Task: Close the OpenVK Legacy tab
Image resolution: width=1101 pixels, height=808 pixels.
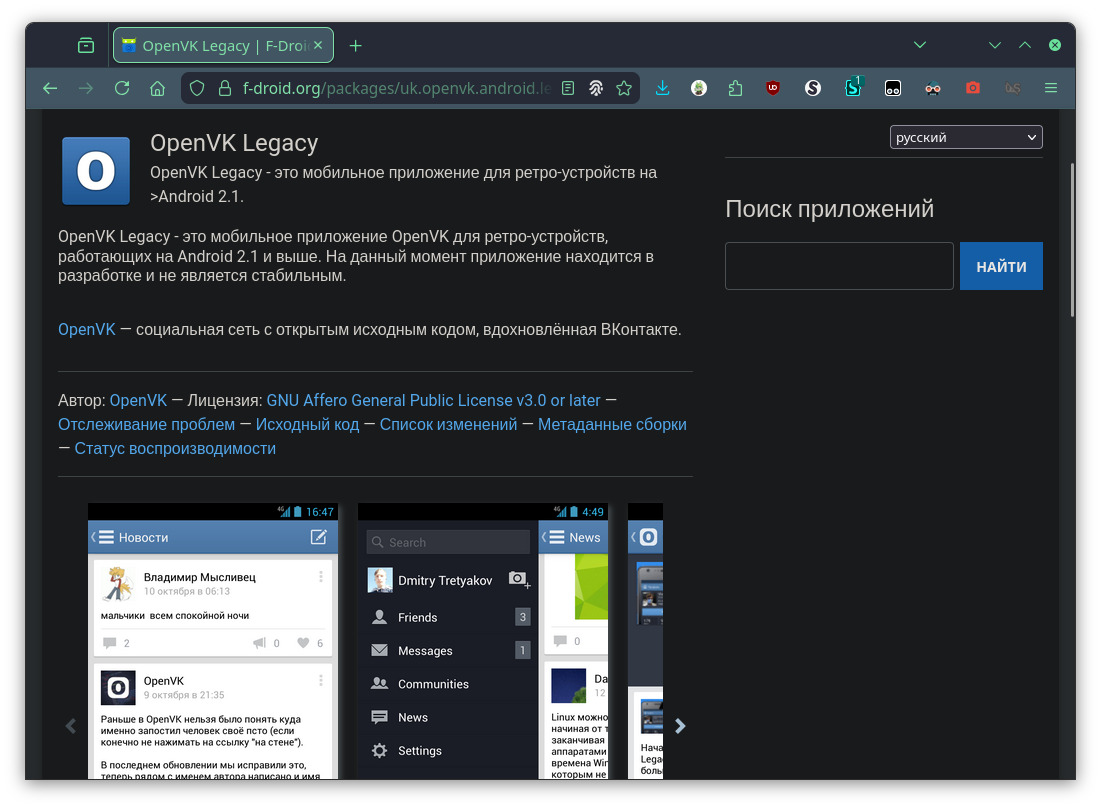Action: tap(318, 45)
